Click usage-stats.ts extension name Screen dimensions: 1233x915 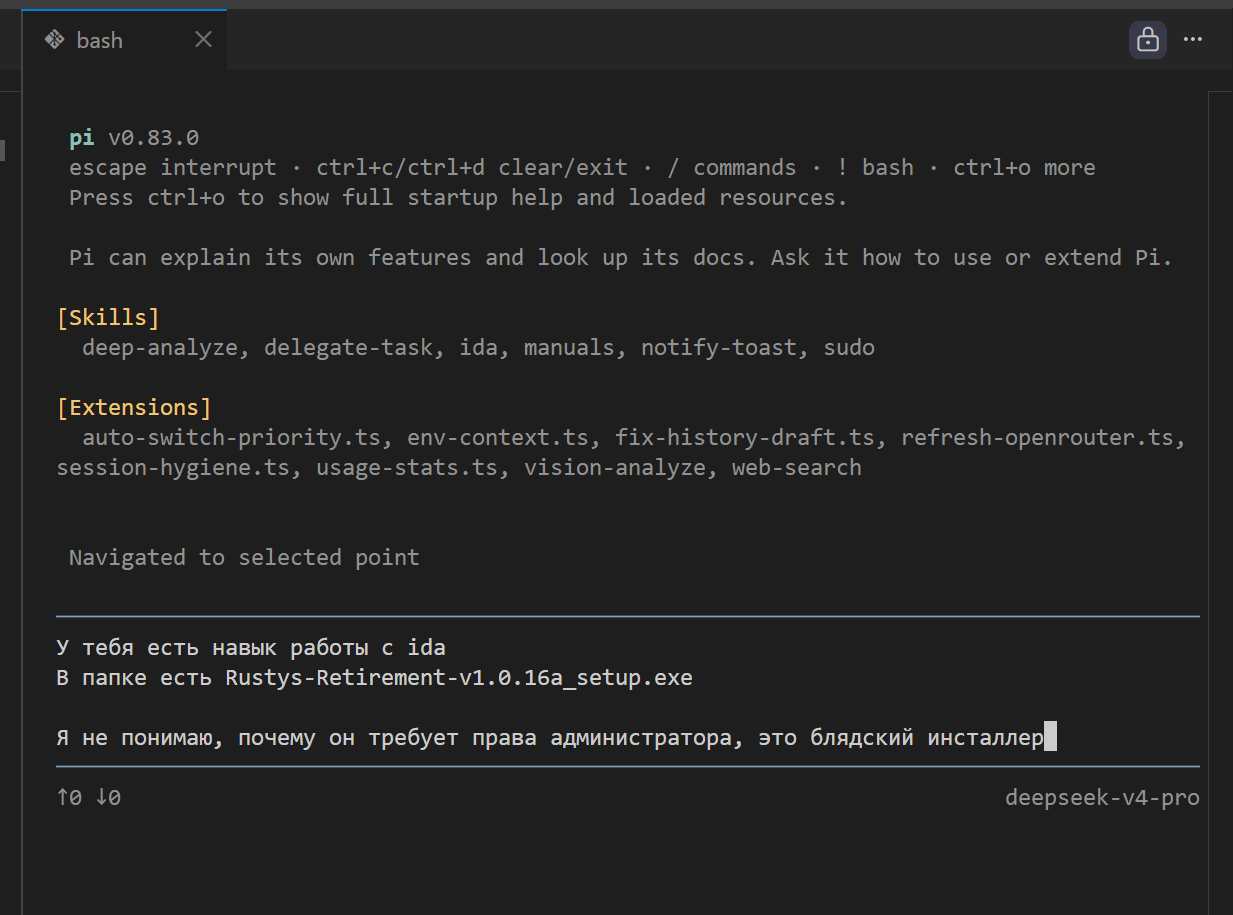pos(407,467)
